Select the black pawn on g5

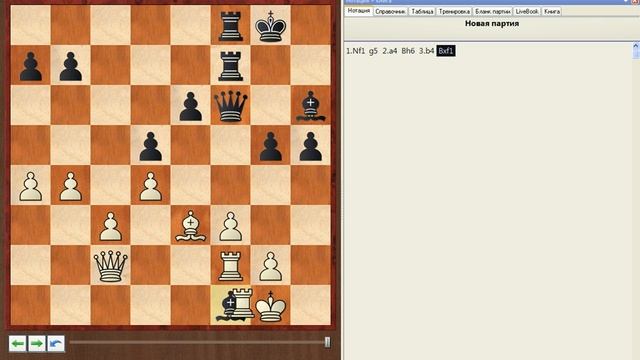[x=271, y=146]
